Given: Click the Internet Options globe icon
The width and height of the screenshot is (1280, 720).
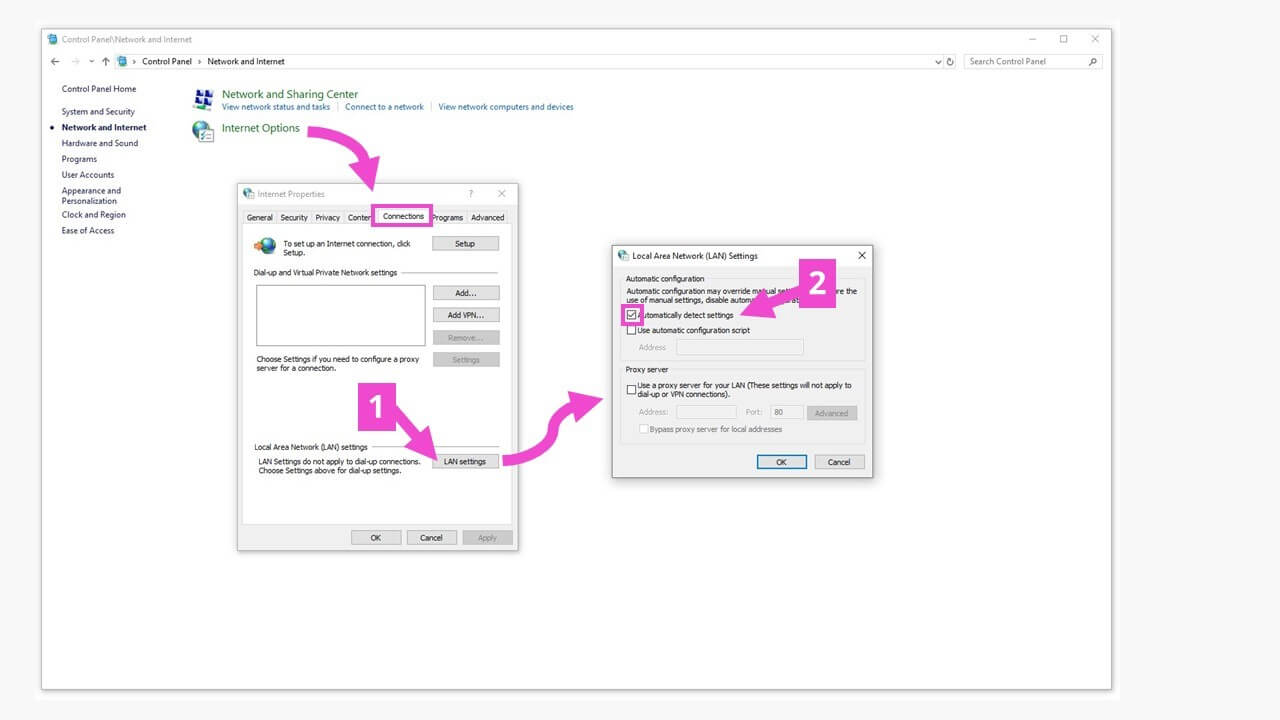Looking at the screenshot, I should [x=203, y=131].
